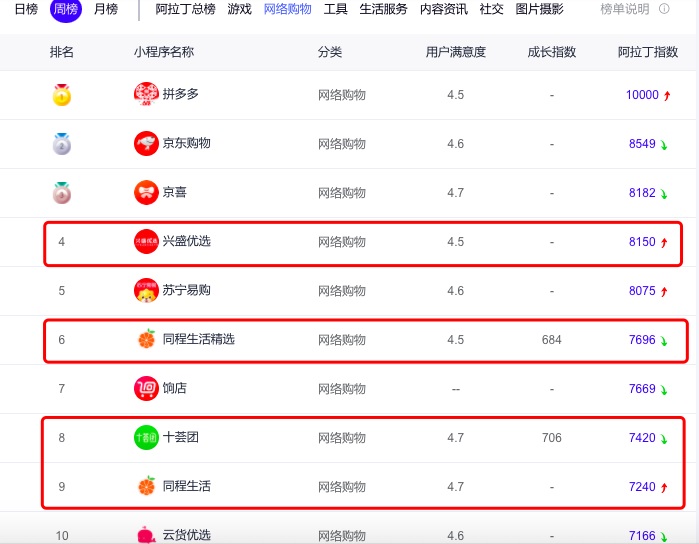
Task: Click the 苏宁易购 lion logo icon
Action: tap(146, 290)
